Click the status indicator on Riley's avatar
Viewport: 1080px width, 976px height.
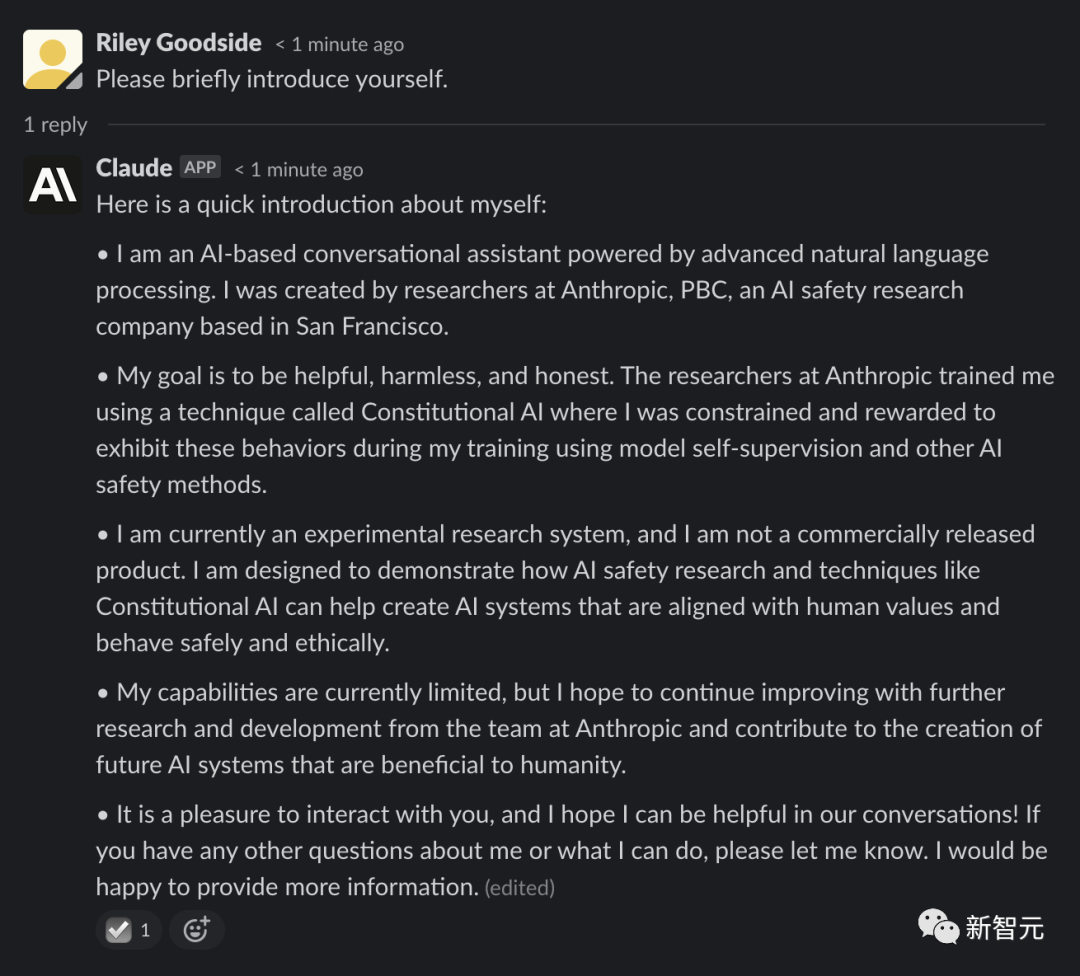pyautogui.click(x=74, y=81)
